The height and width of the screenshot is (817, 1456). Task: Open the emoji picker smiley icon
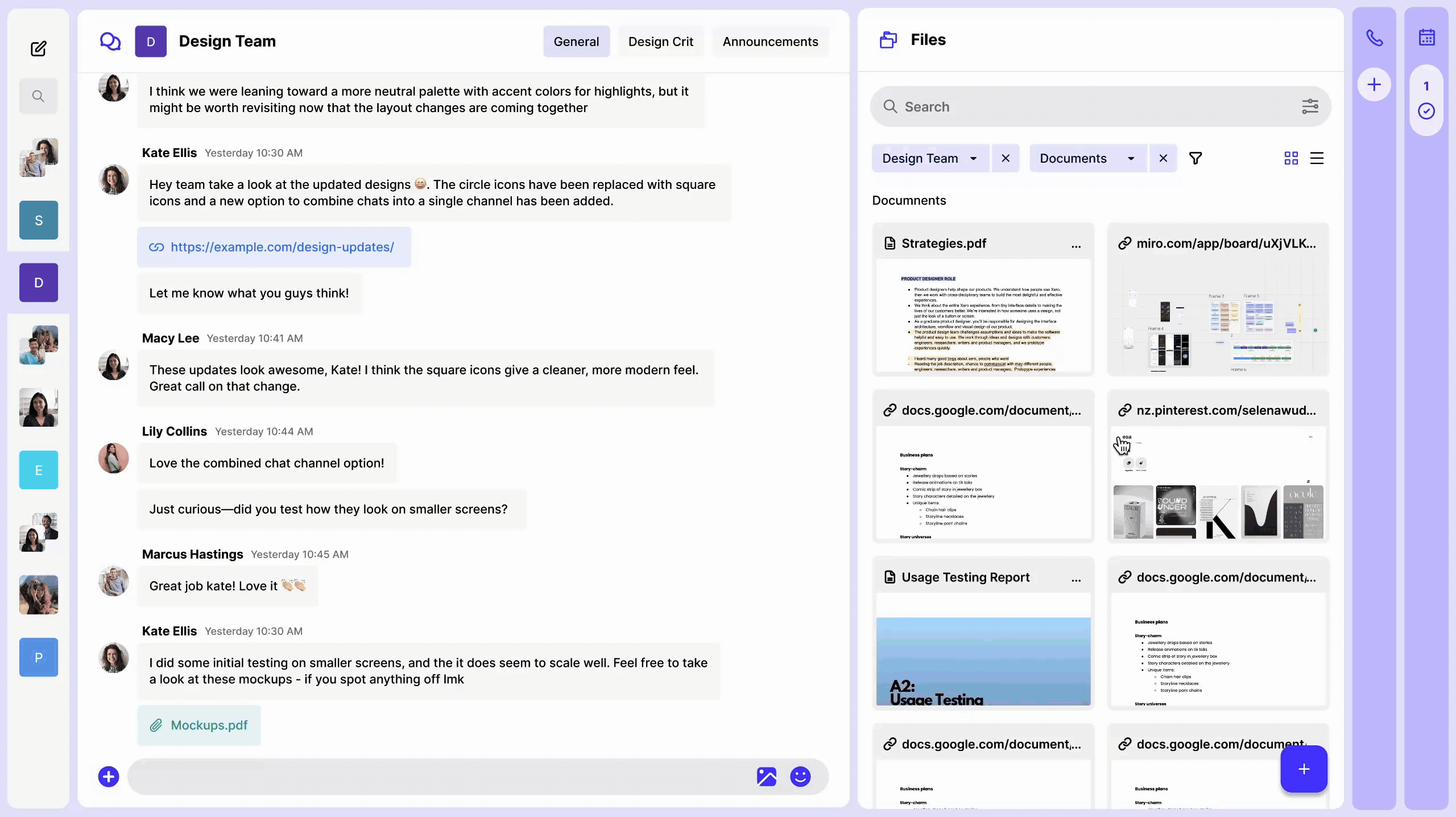pos(800,777)
